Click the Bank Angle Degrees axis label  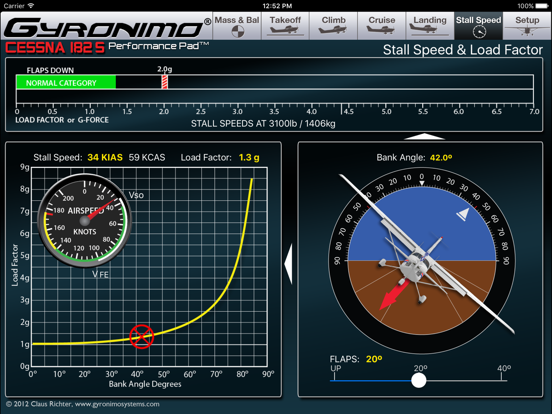coord(145,384)
